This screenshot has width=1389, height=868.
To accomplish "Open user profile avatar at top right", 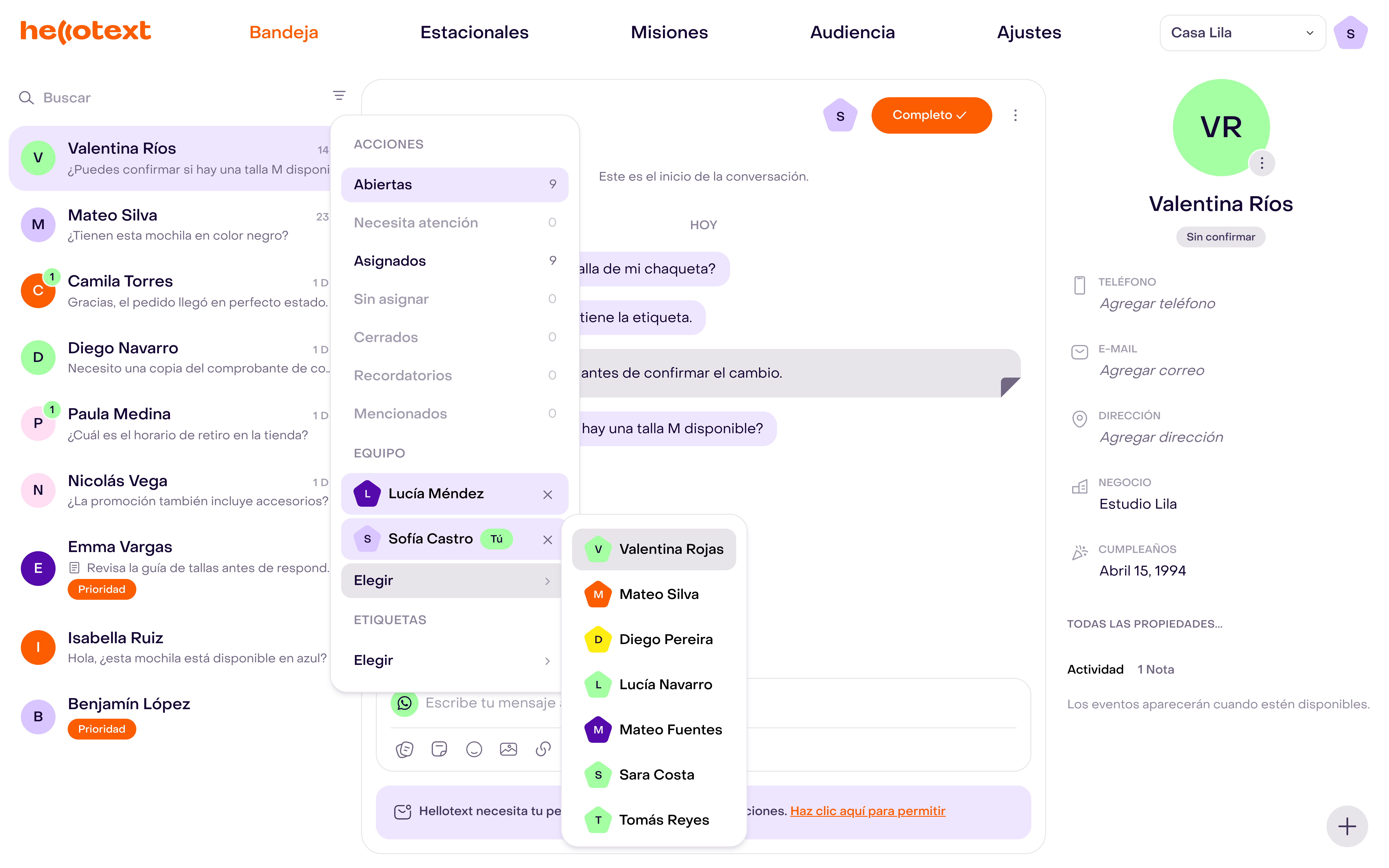I will tap(1351, 33).
